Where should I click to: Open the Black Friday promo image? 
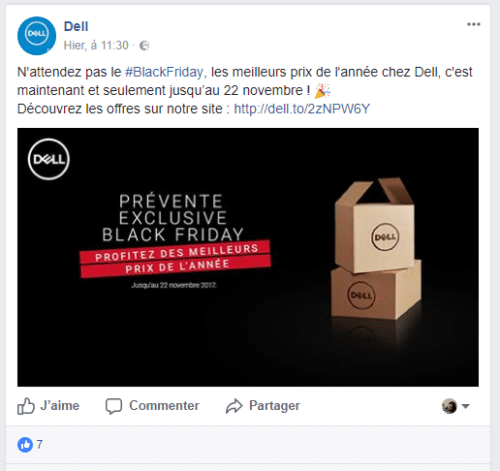pos(248,257)
